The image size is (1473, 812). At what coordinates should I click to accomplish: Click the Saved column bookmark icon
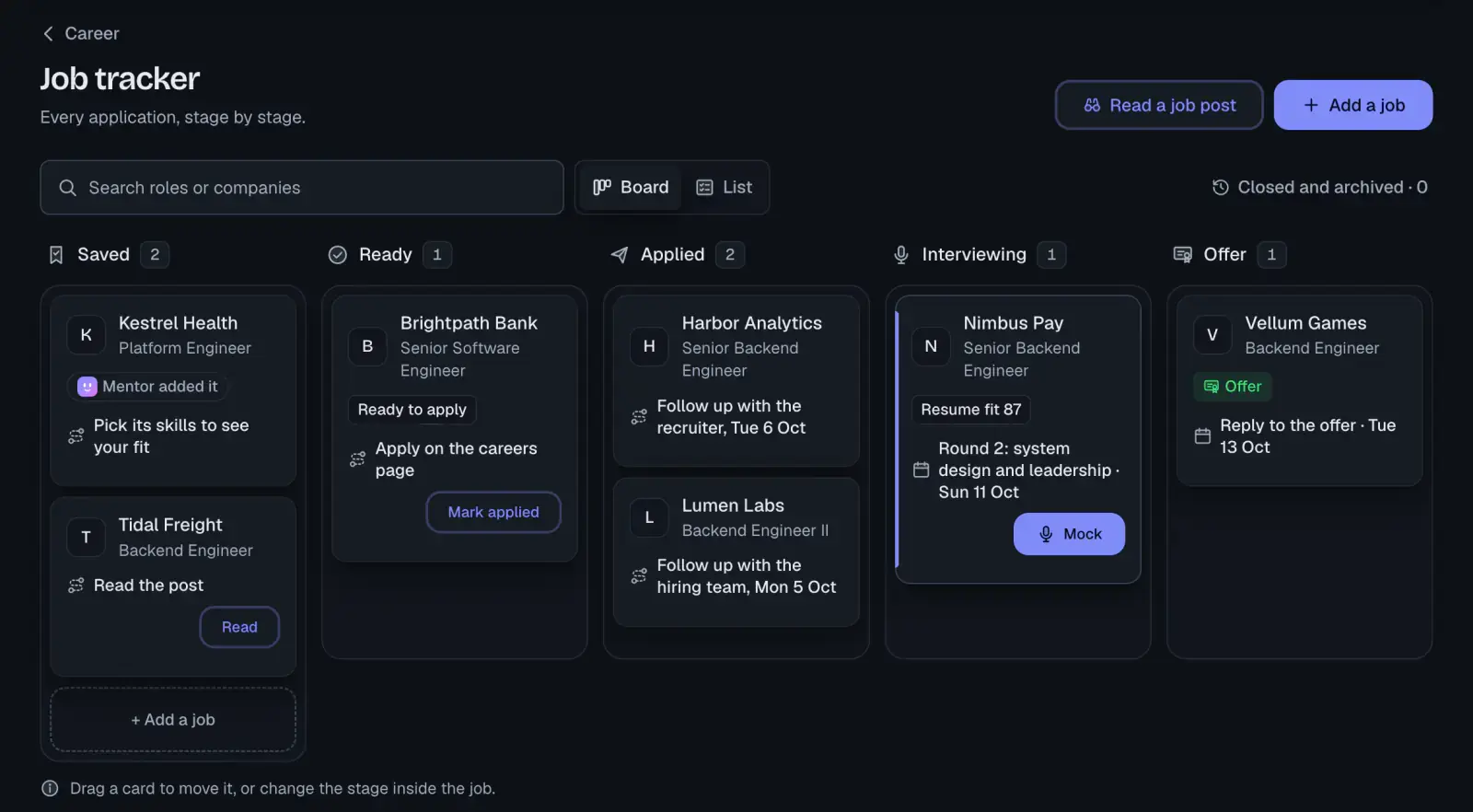click(56, 255)
